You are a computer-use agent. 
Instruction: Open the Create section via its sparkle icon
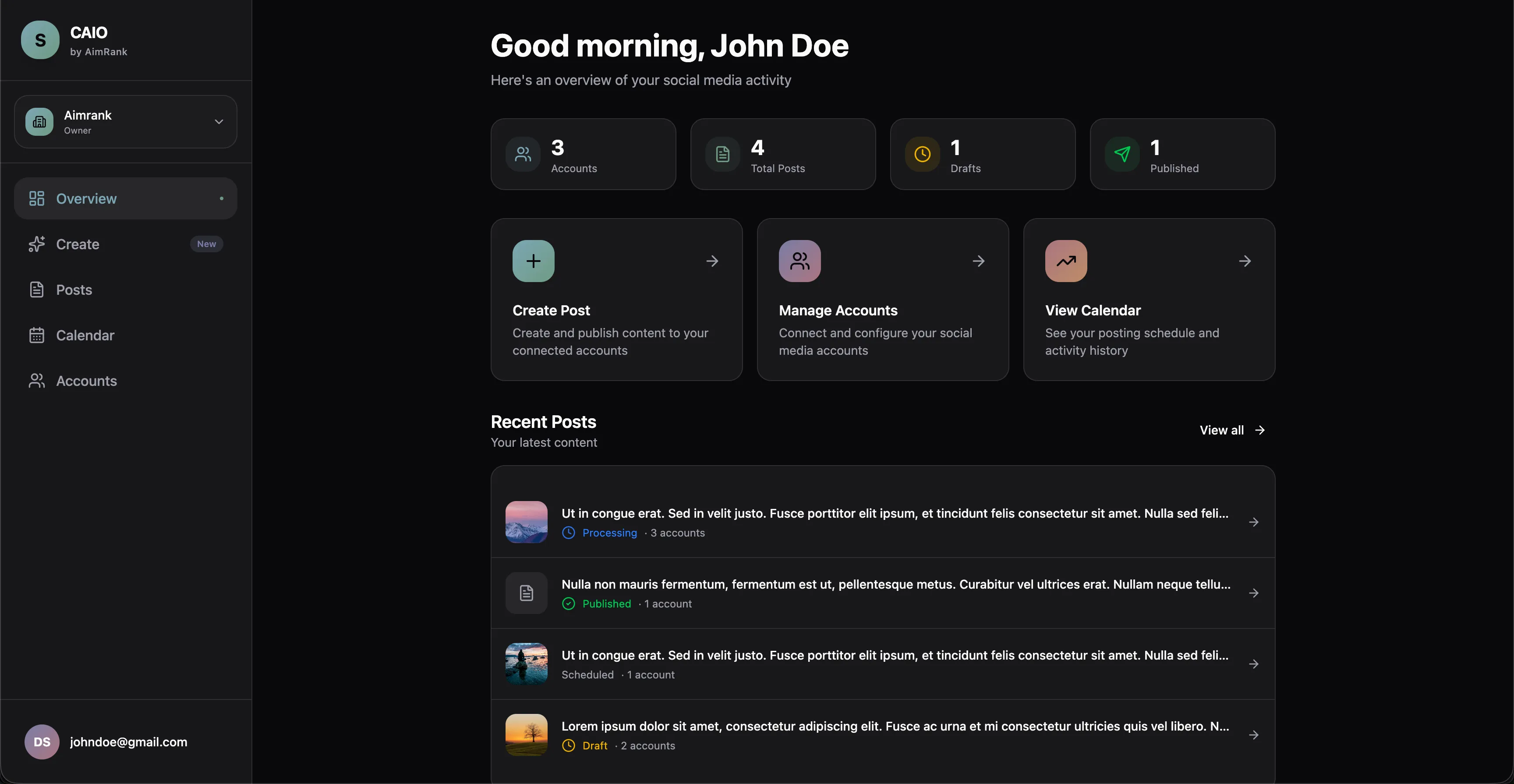(x=37, y=244)
